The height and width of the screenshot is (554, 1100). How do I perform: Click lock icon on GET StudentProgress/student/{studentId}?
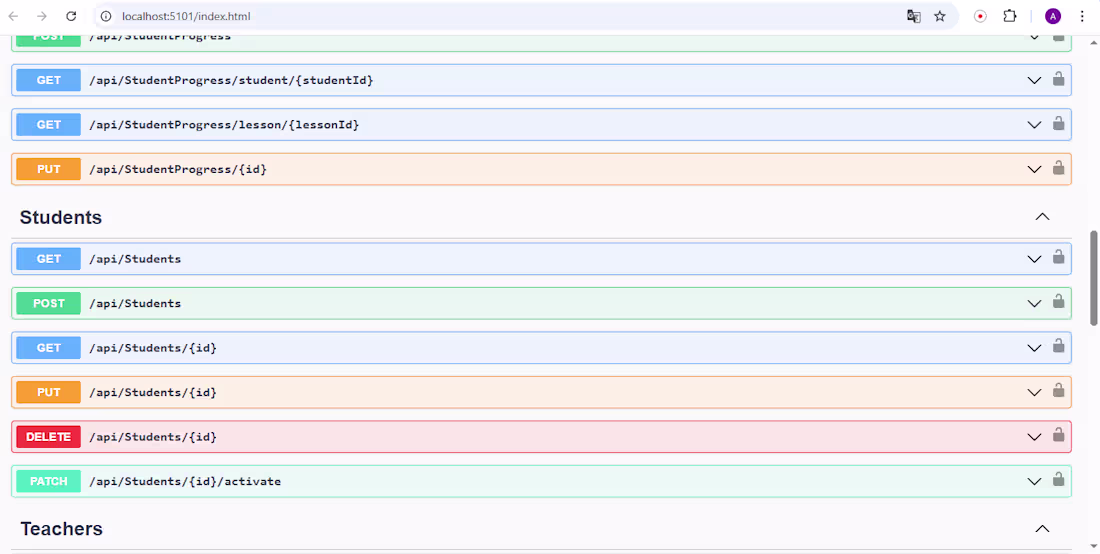tap(1059, 79)
